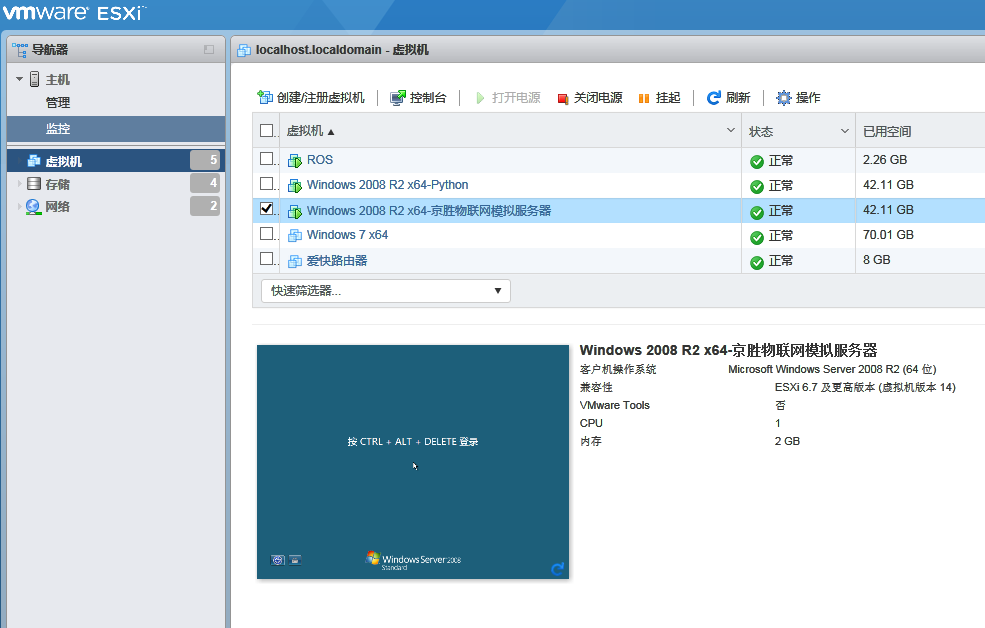Open the Actions (操作) gear menu

click(x=798, y=97)
